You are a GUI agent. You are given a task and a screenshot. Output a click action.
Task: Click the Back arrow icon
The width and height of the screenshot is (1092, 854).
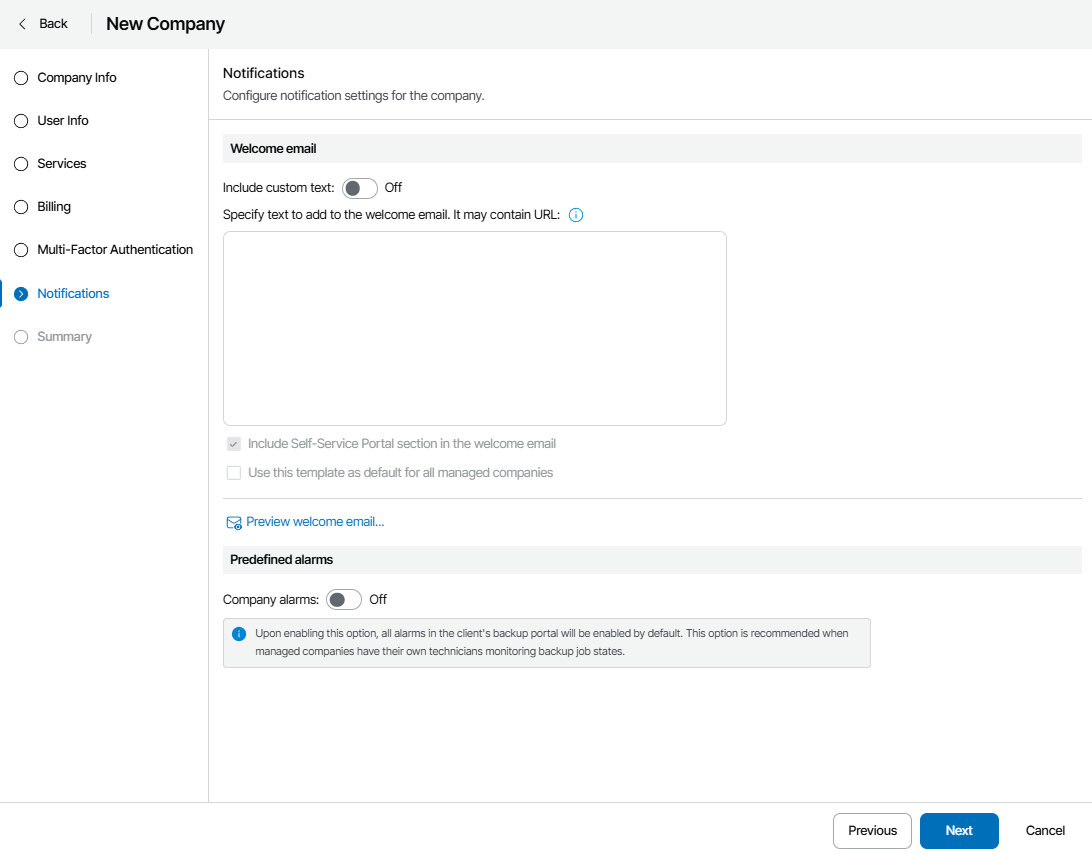pos(23,24)
